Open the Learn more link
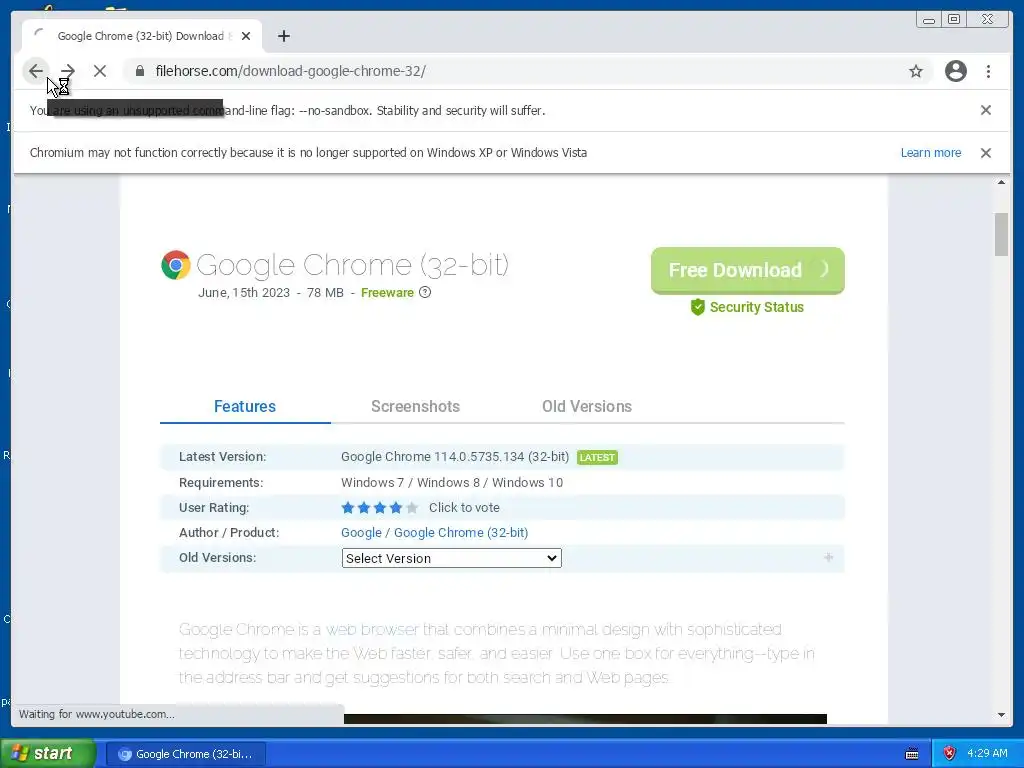 tap(931, 153)
